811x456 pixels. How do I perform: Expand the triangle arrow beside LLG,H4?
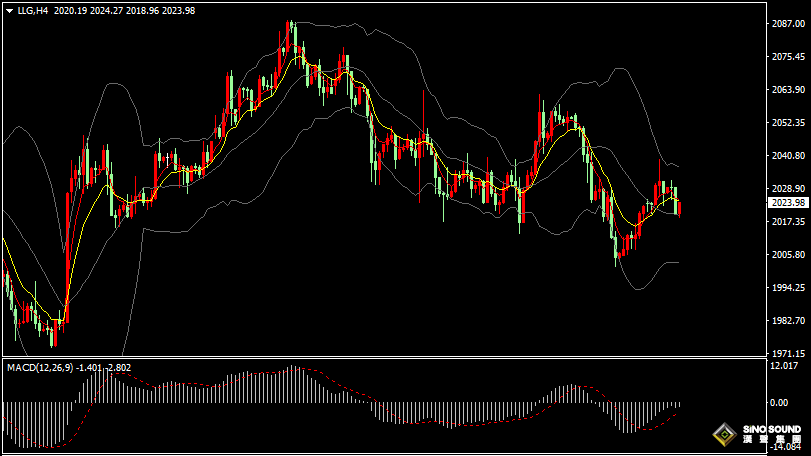(x=9, y=10)
